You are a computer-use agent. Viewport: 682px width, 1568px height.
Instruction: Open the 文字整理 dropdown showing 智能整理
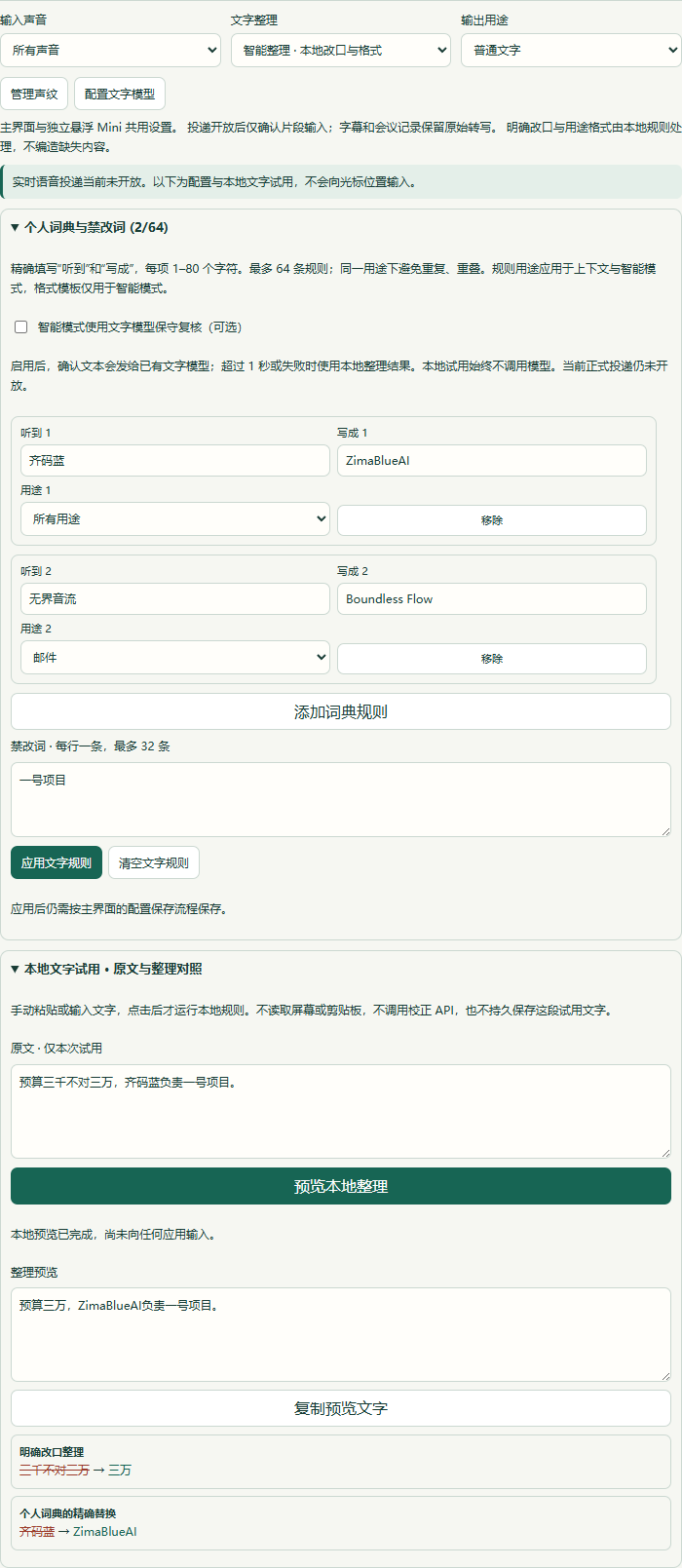click(x=341, y=50)
